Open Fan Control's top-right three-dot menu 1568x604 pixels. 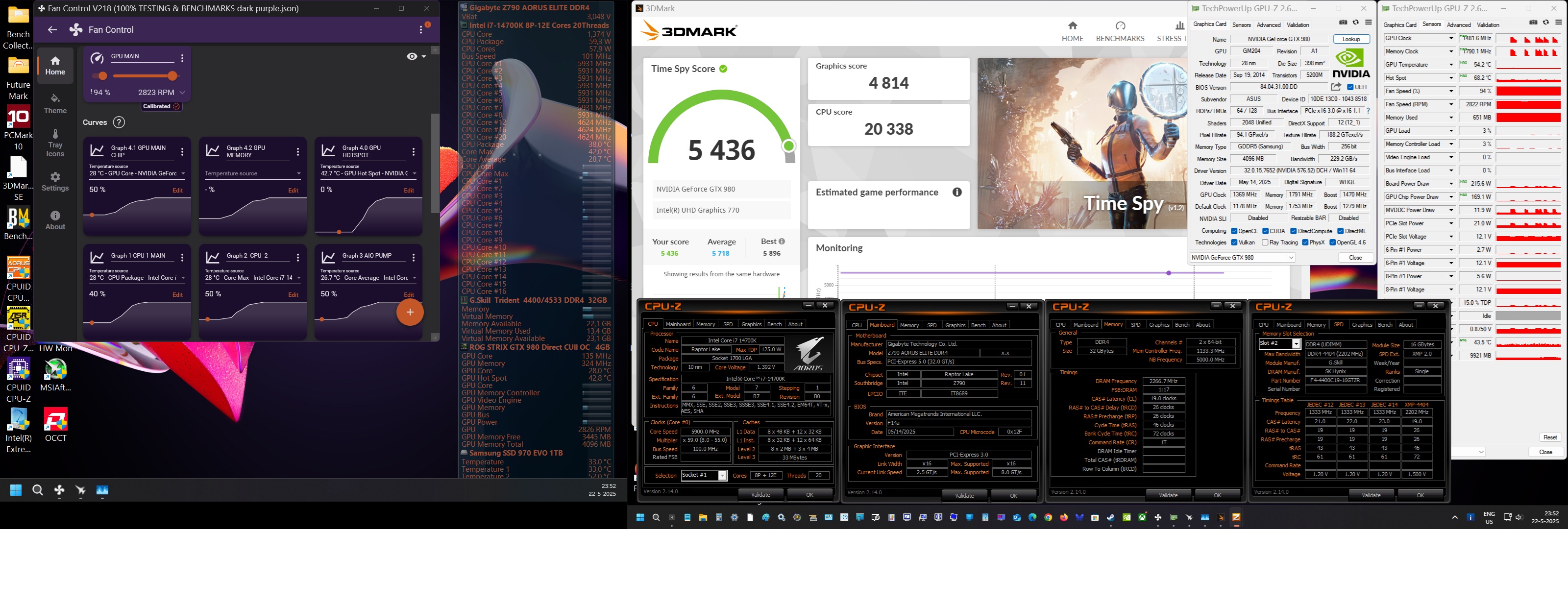[420, 30]
